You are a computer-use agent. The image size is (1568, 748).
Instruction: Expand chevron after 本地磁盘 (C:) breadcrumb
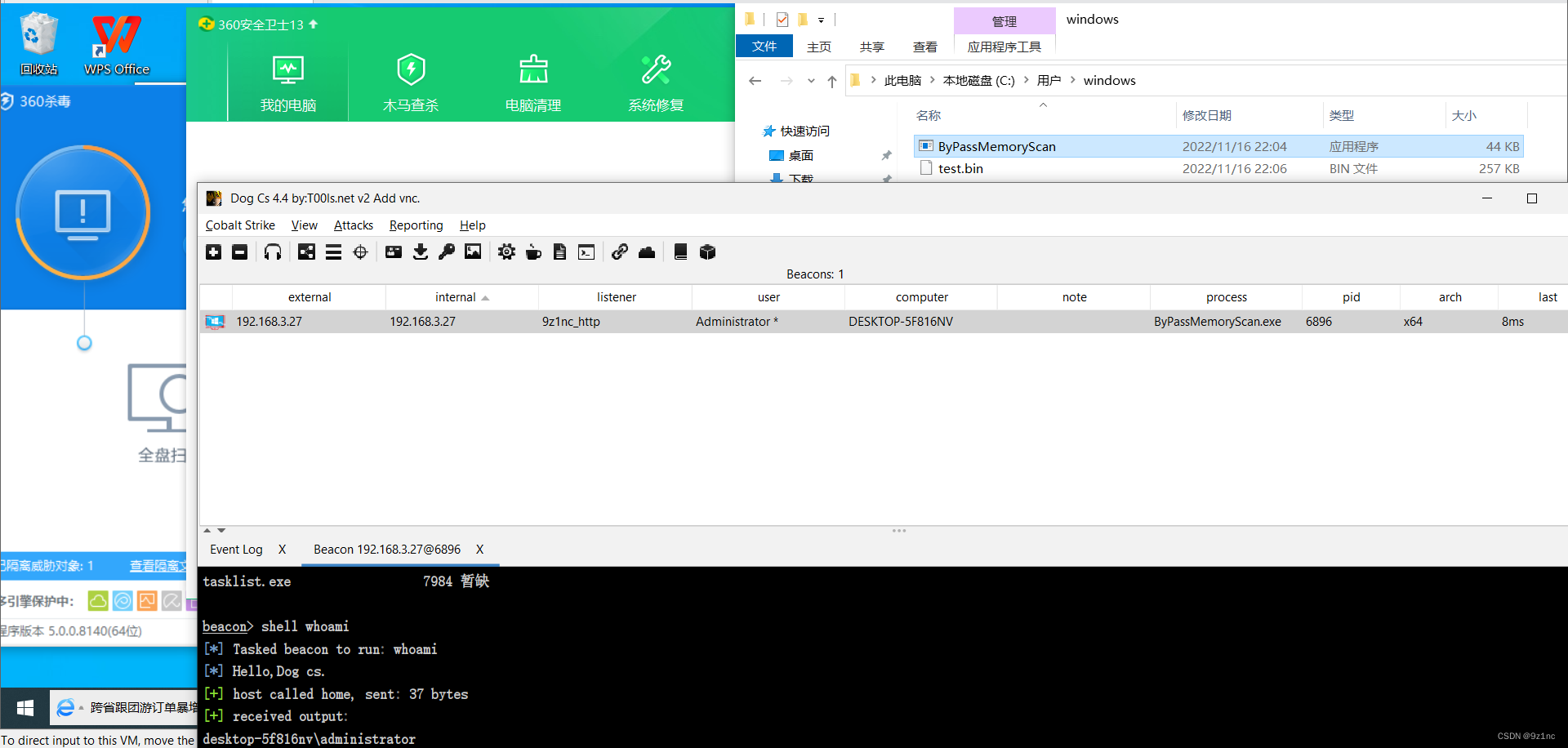(x=1026, y=80)
